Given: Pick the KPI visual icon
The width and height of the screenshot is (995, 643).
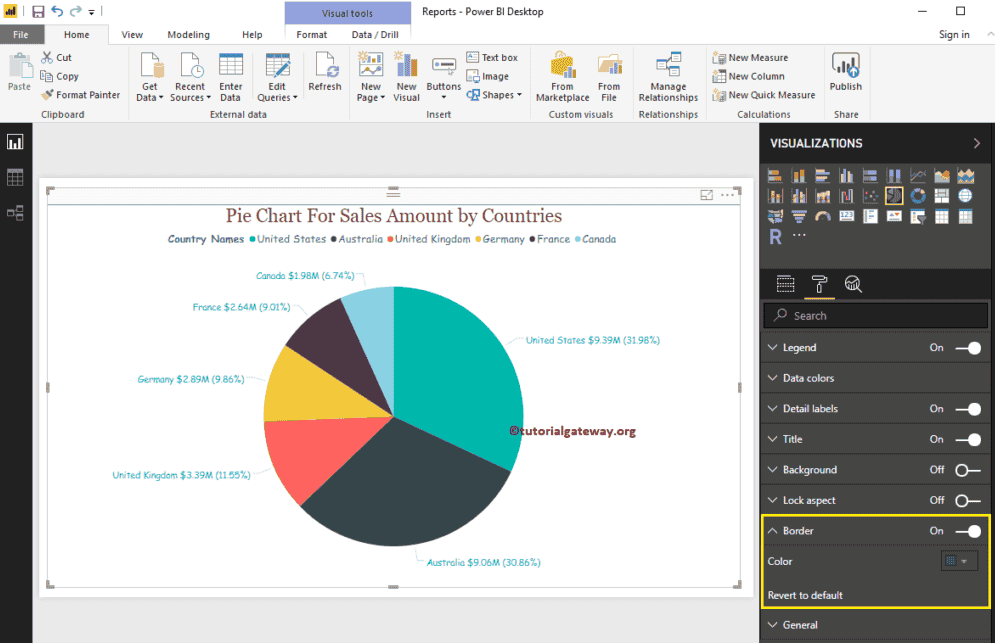Looking at the screenshot, I should click(x=894, y=216).
